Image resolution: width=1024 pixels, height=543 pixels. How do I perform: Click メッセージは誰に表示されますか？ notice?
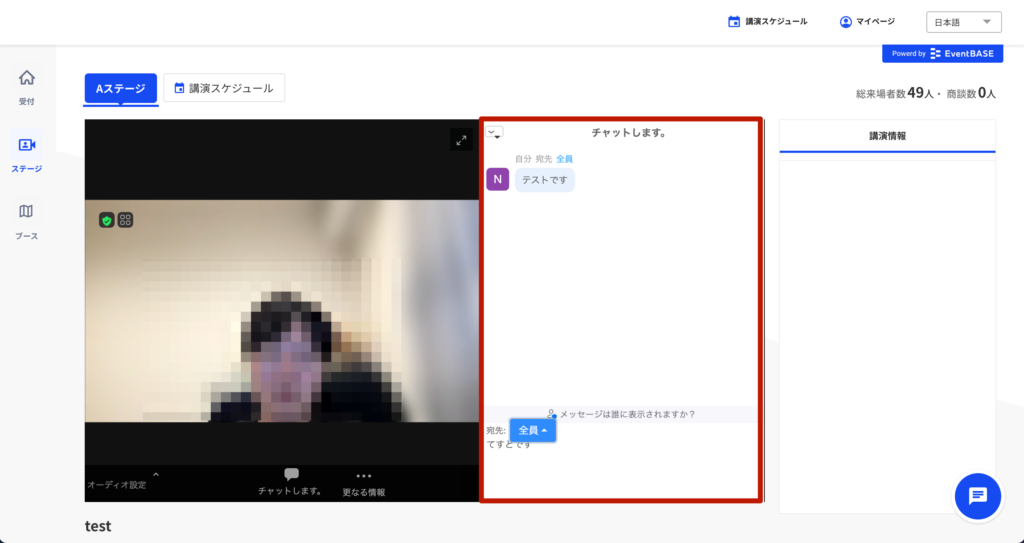coord(621,414)
